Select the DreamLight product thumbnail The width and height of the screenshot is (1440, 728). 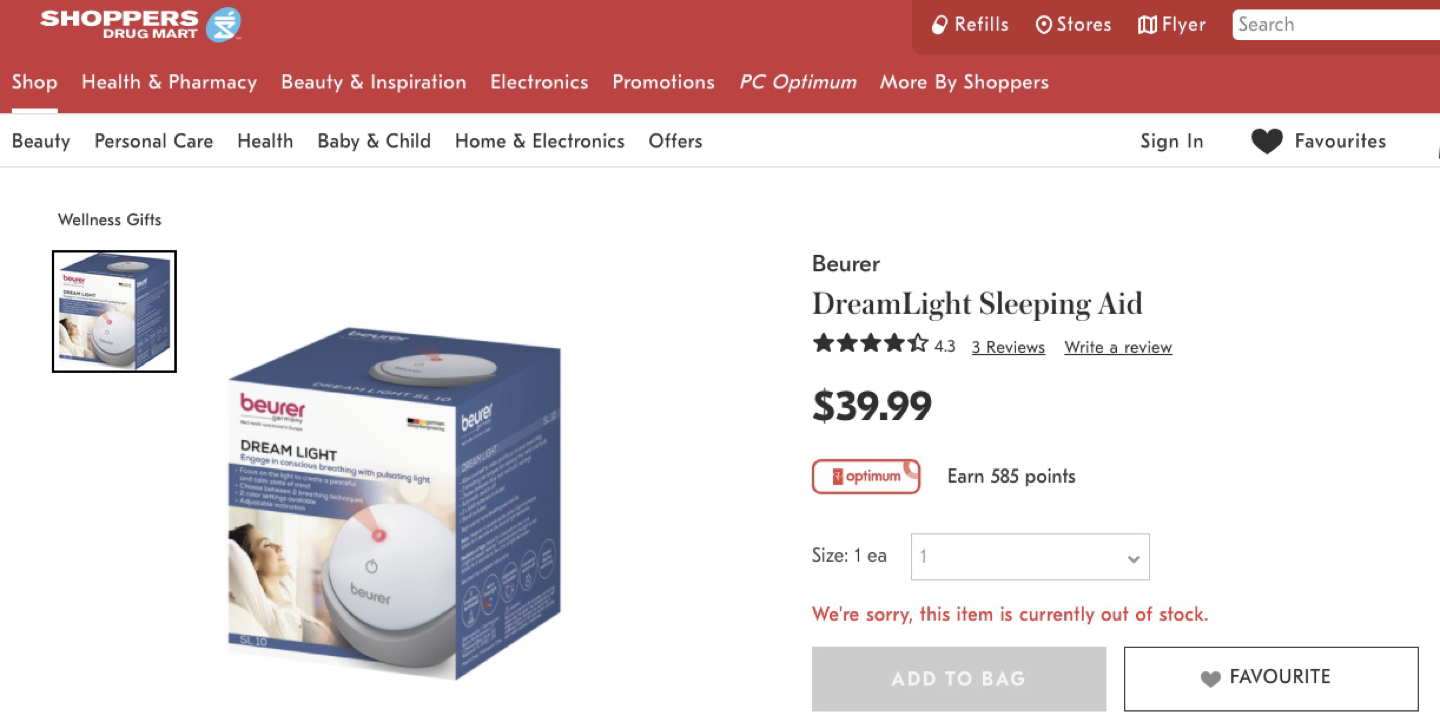point(114,311)
